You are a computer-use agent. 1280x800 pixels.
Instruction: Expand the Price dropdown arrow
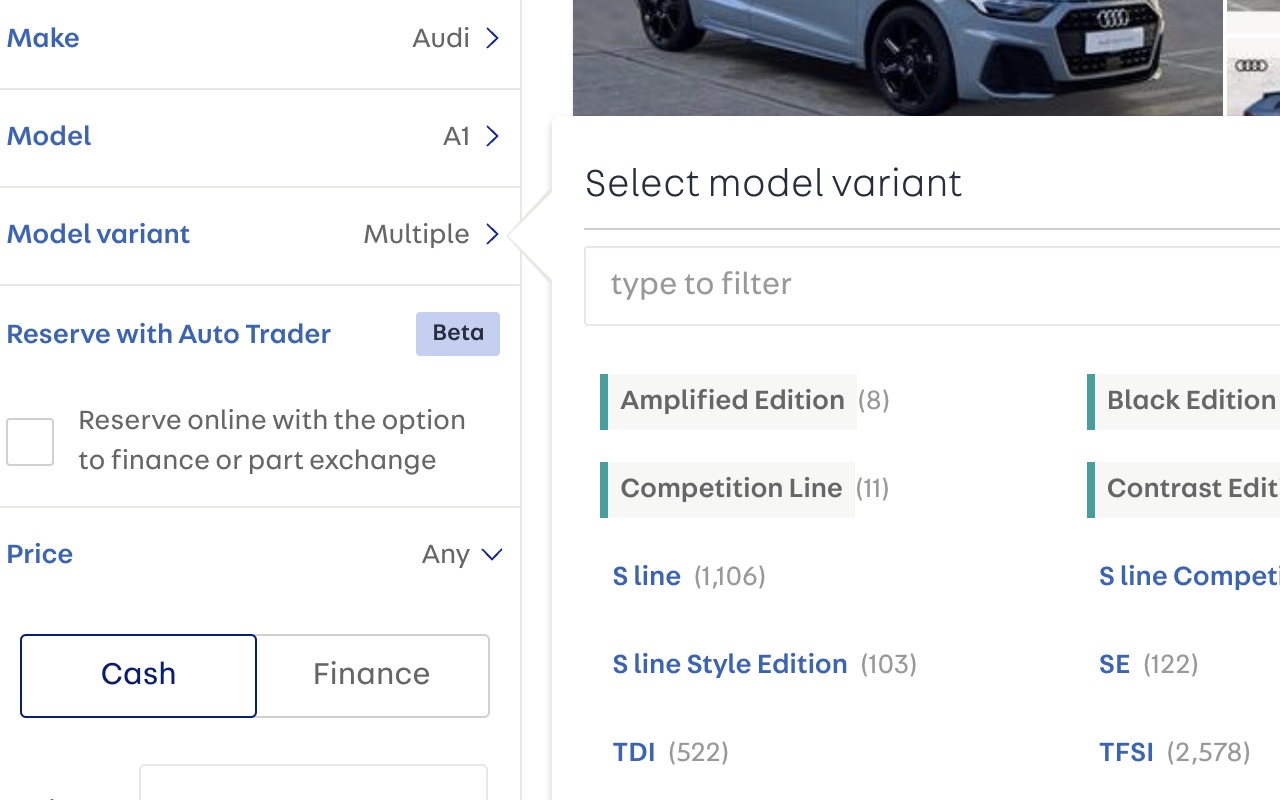492,554
